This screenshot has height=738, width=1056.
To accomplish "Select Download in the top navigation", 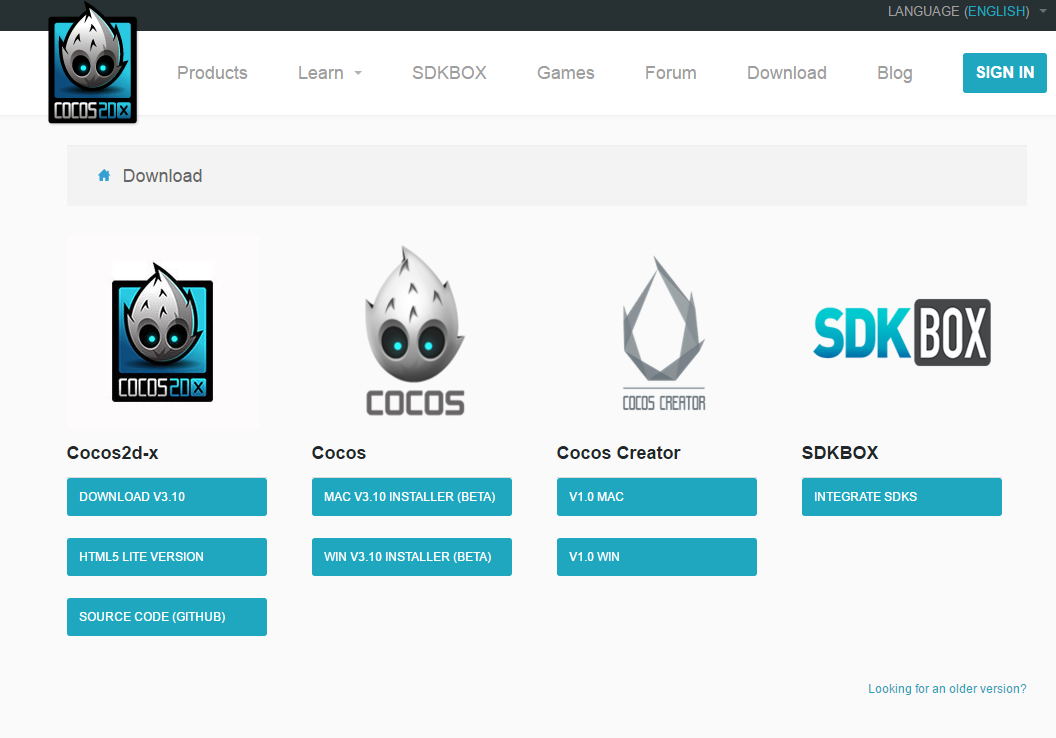I will 787,73.
